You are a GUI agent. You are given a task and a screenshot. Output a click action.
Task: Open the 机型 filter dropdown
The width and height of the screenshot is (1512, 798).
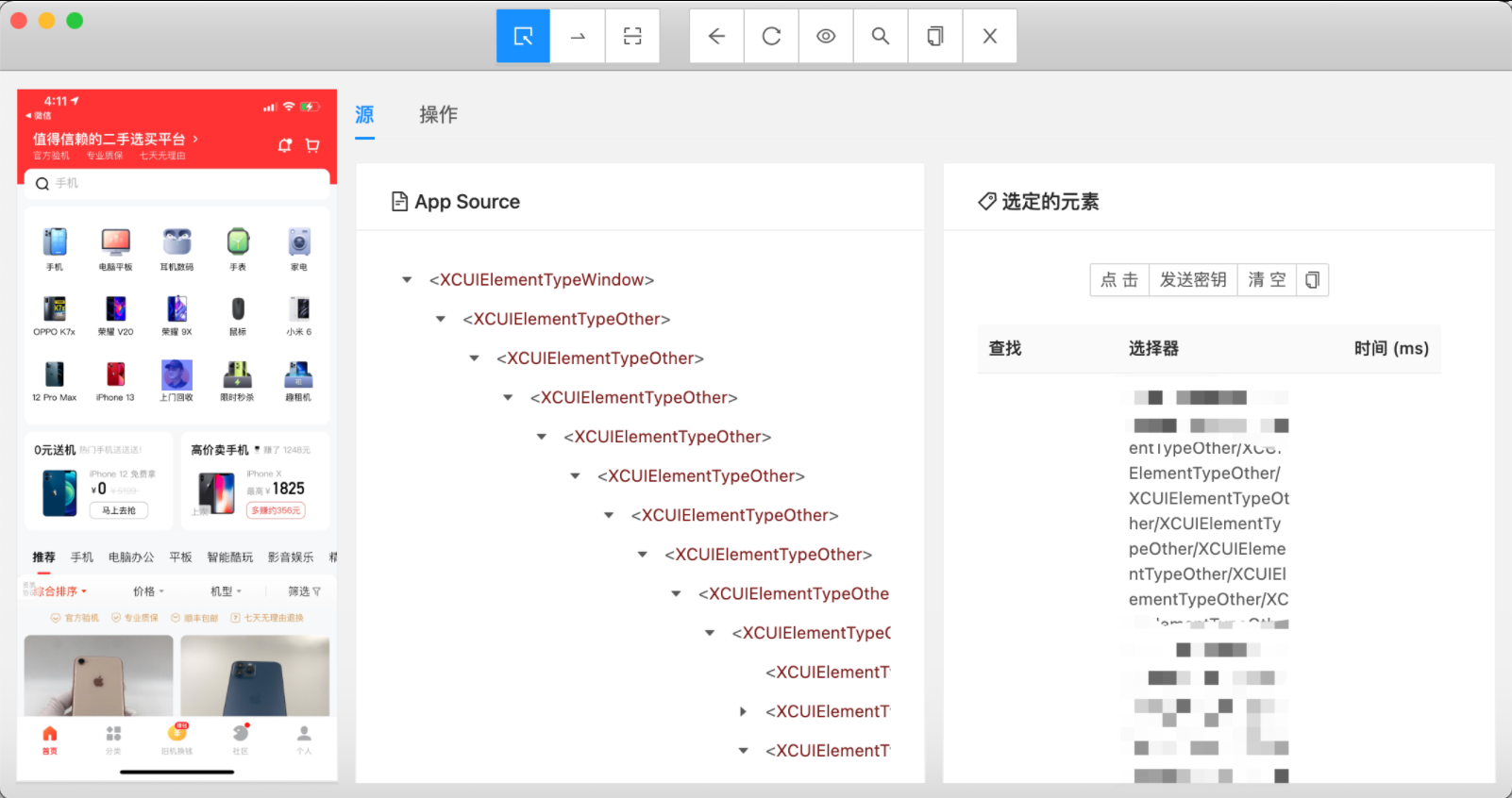(x=226, y=591)
